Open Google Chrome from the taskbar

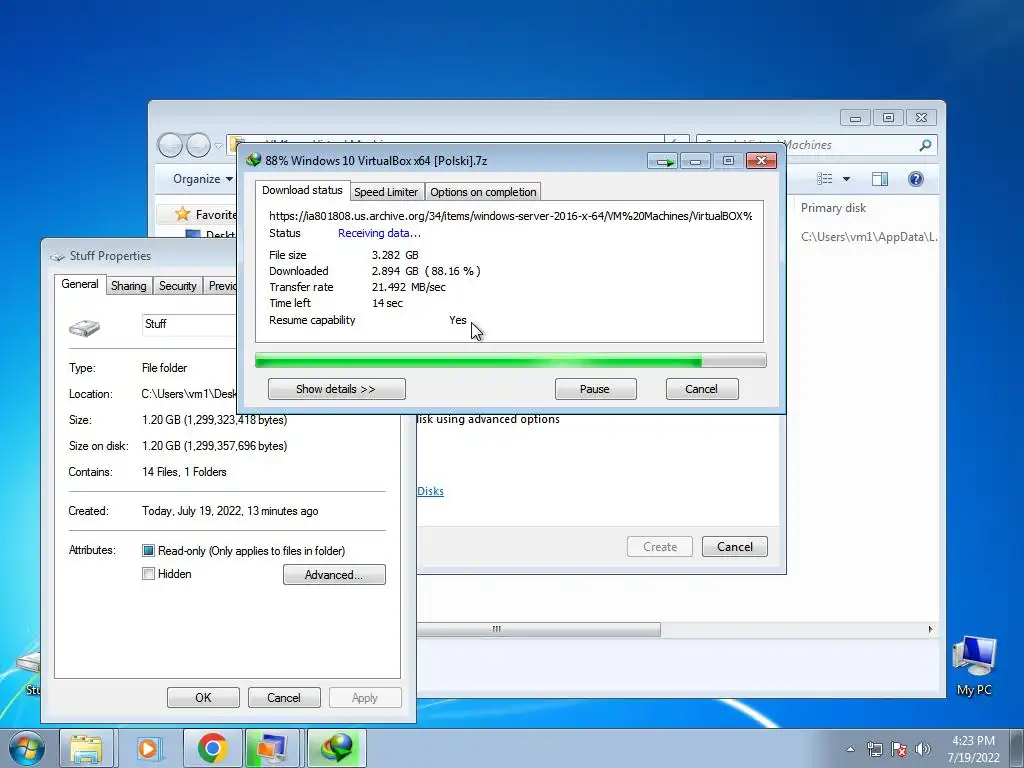tap(212, 748)
